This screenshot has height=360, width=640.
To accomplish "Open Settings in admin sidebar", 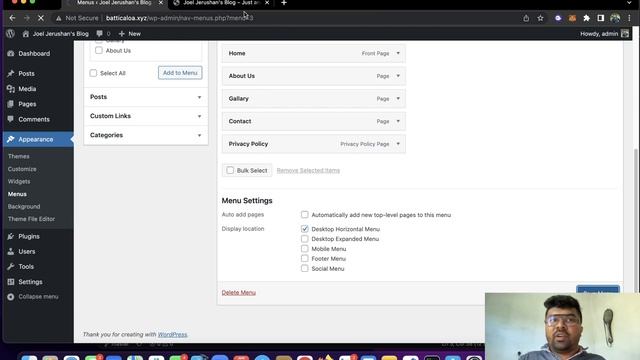I will [30, 282].
